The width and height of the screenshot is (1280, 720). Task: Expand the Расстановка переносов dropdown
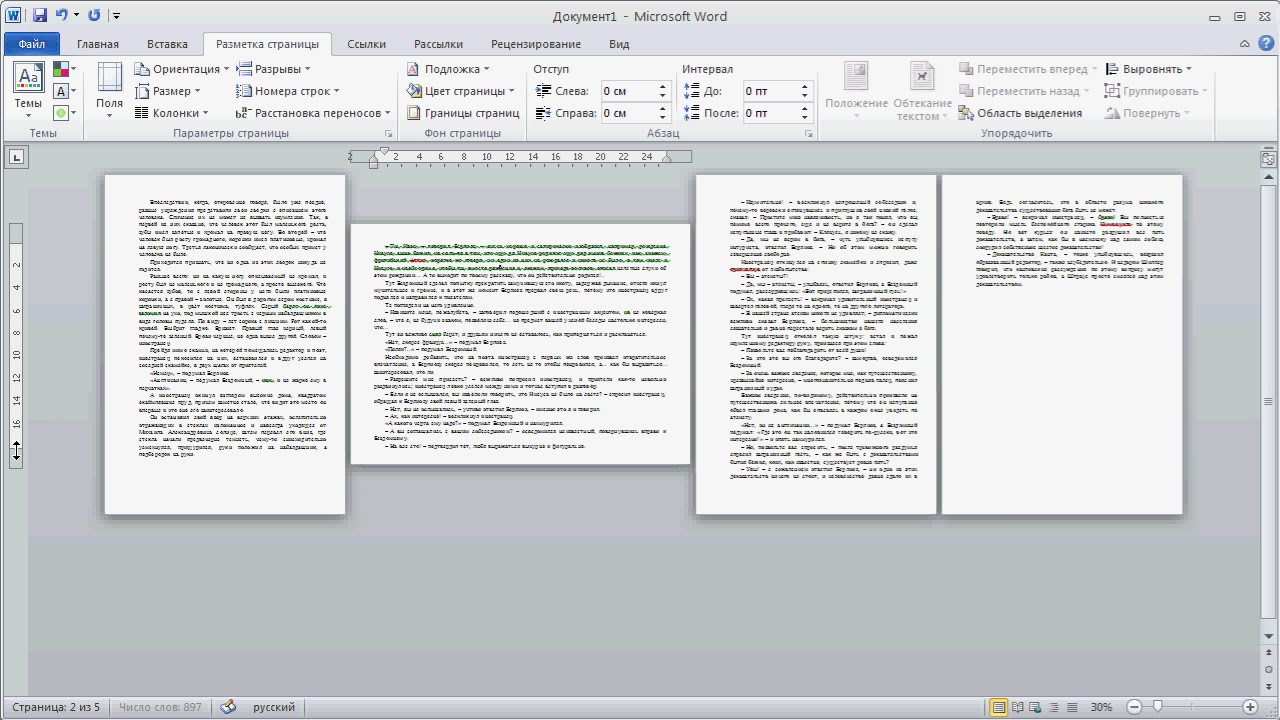click(x=313, y=113)
